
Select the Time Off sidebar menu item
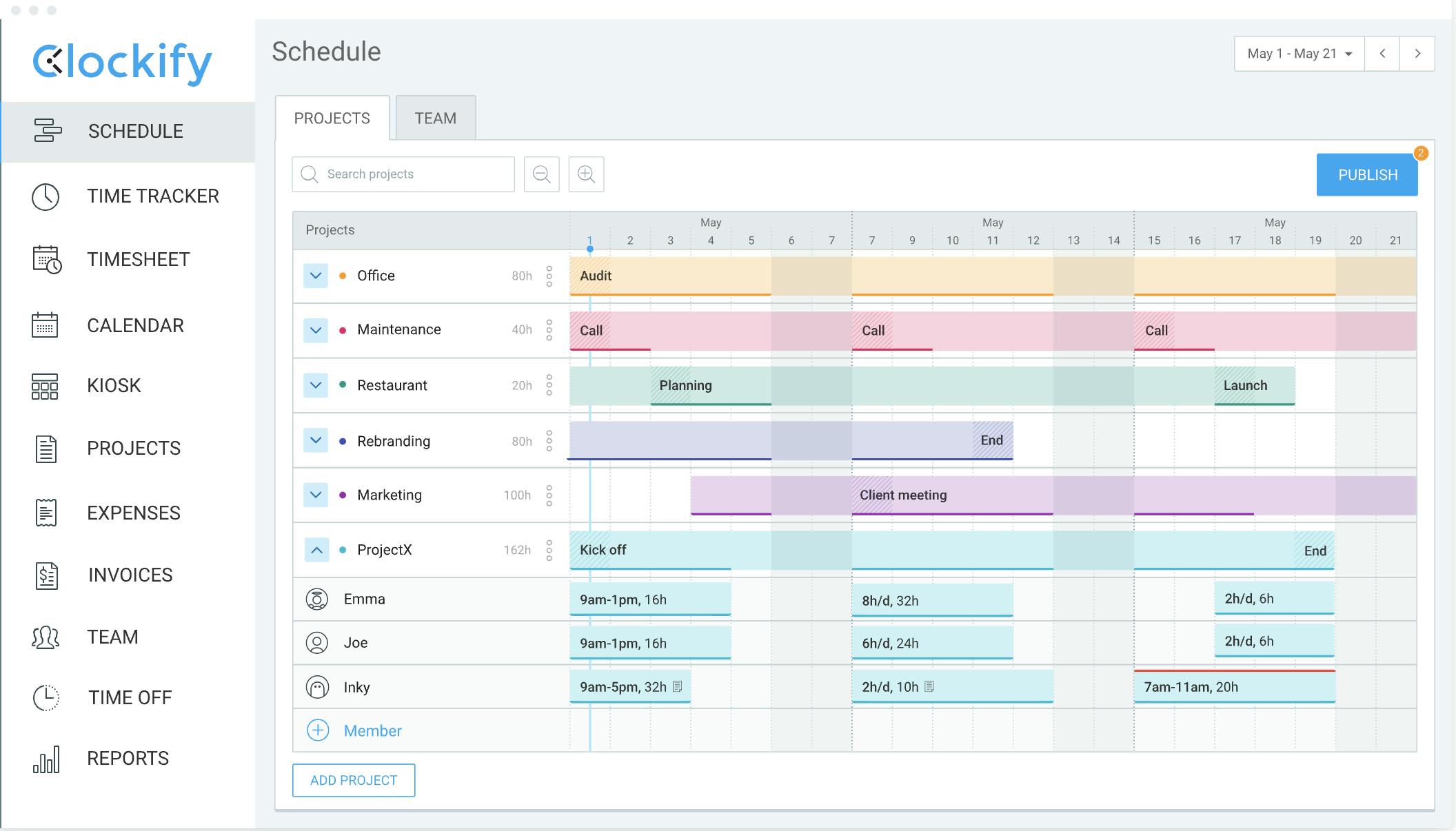pyautogui.click(x=130, y=697)
